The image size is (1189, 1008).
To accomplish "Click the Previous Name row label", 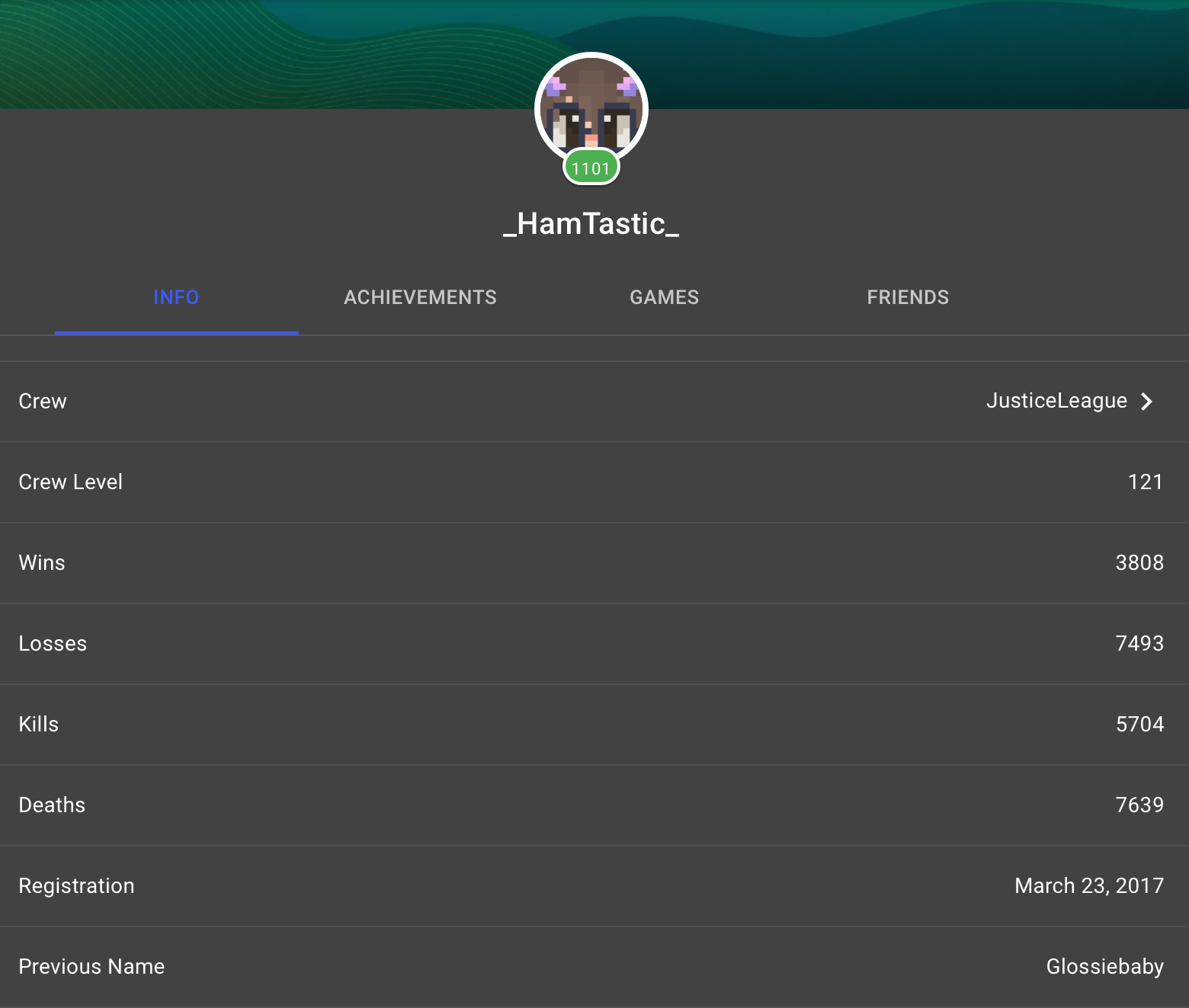I will pos(91,967).
